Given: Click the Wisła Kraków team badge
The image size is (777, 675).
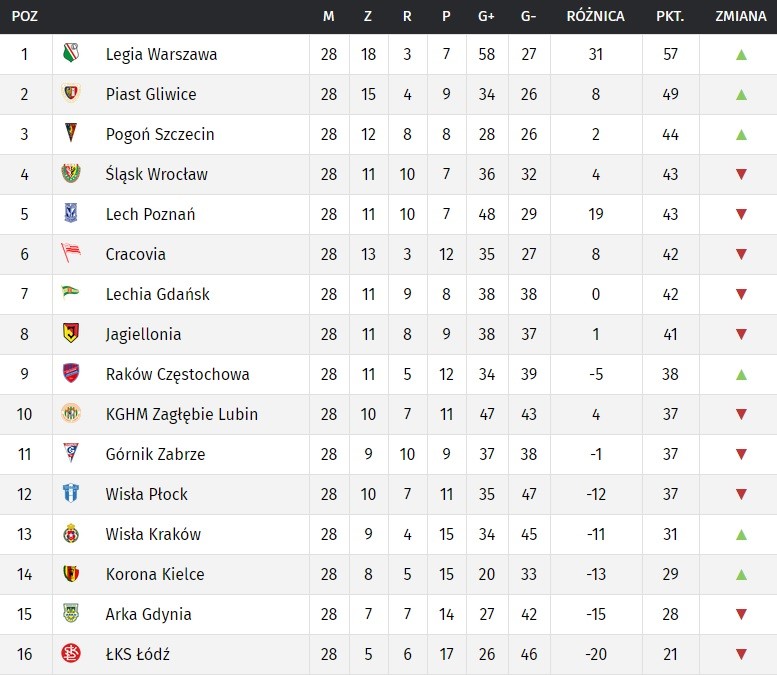Looking at the screenshot, I should click(71, 534).
